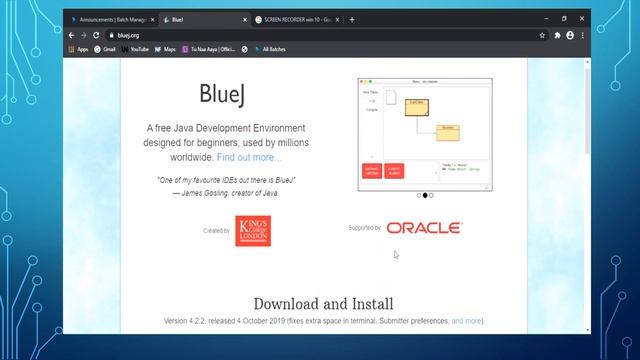Screen dimensions: 640x360
Task: Close the Announcements tab
Action: (153, 20)
